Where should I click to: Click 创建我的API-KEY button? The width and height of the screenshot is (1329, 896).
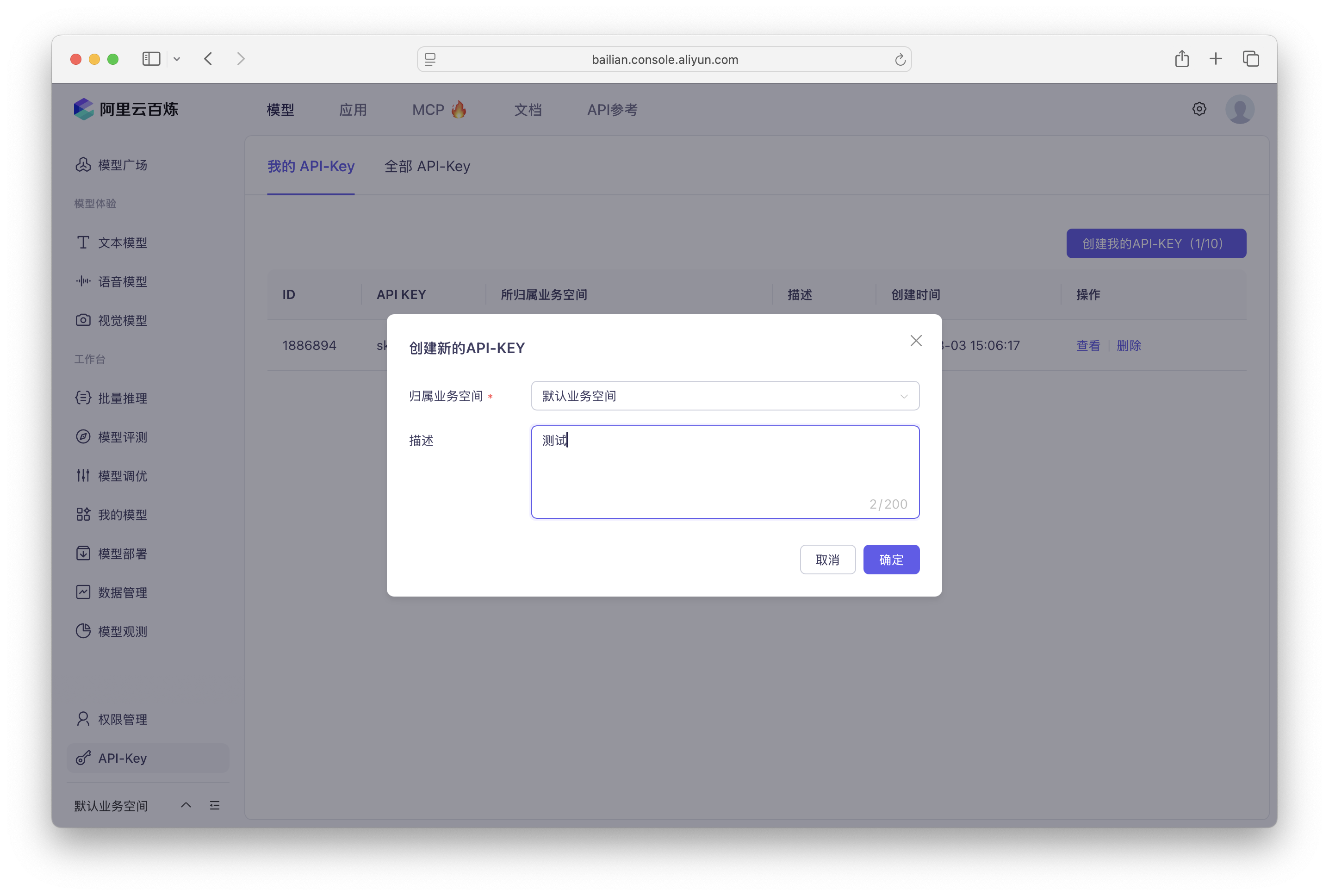pos(1155,243)
